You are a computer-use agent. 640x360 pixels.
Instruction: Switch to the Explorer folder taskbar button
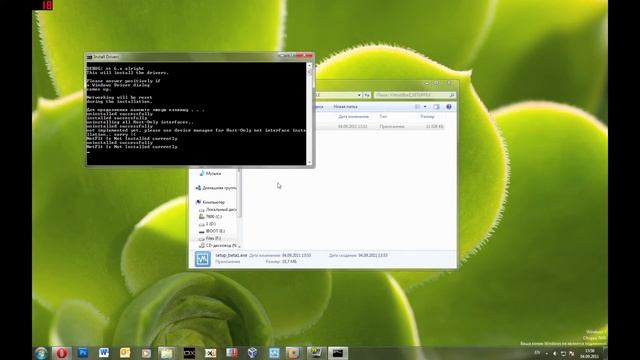(x=167, y=353)
